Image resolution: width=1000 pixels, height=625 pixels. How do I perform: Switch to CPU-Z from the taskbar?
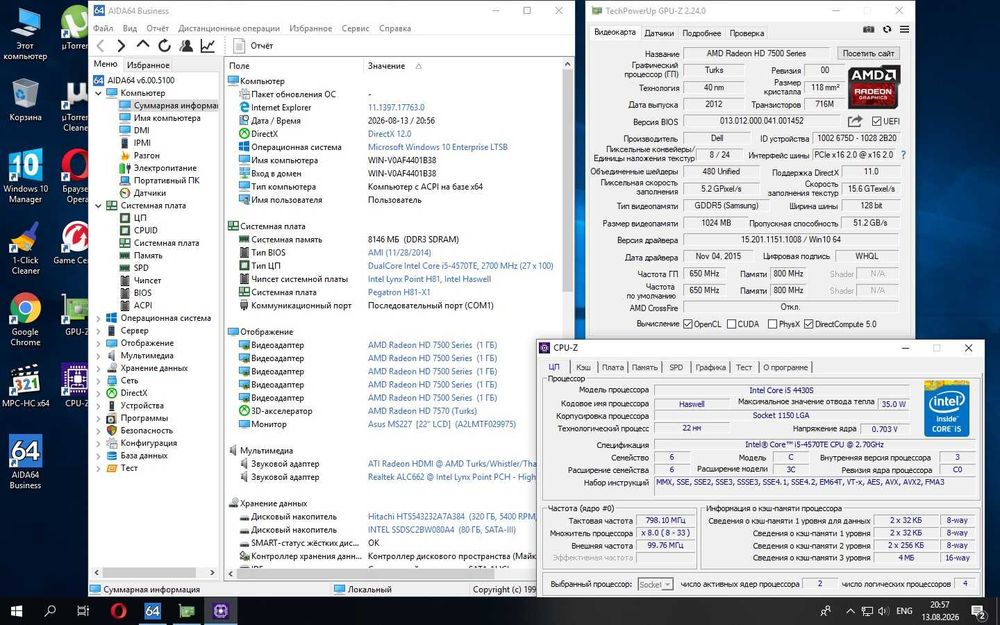coord(221,611)
